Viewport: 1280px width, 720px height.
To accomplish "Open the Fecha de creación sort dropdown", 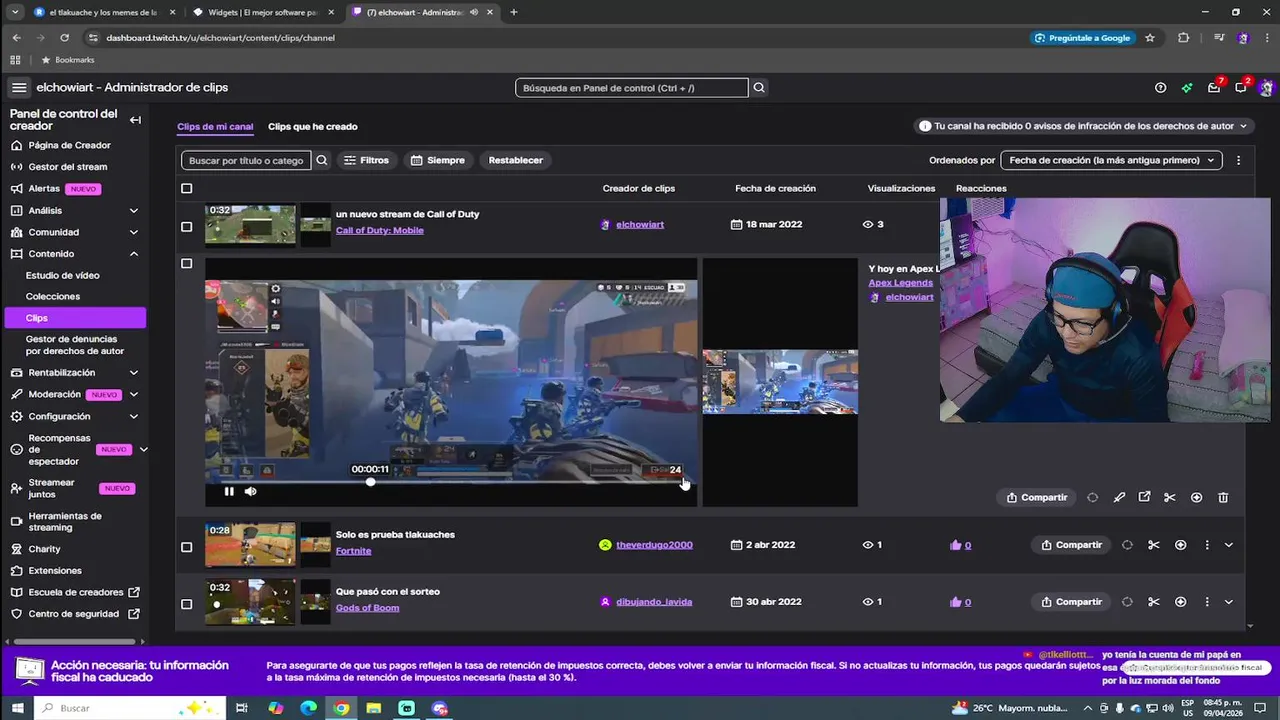I will (x=1111, y=160).
